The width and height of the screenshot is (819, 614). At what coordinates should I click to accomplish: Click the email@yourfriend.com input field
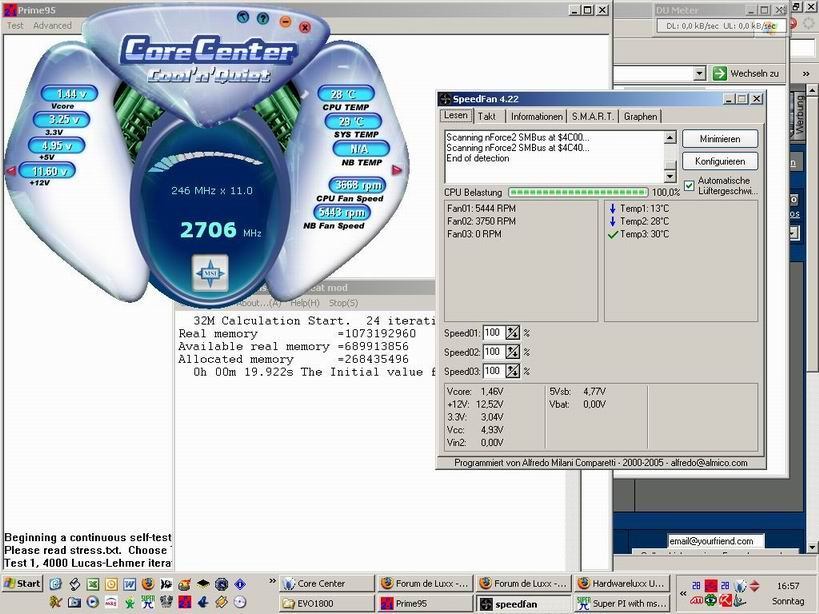tap(715, 541)
